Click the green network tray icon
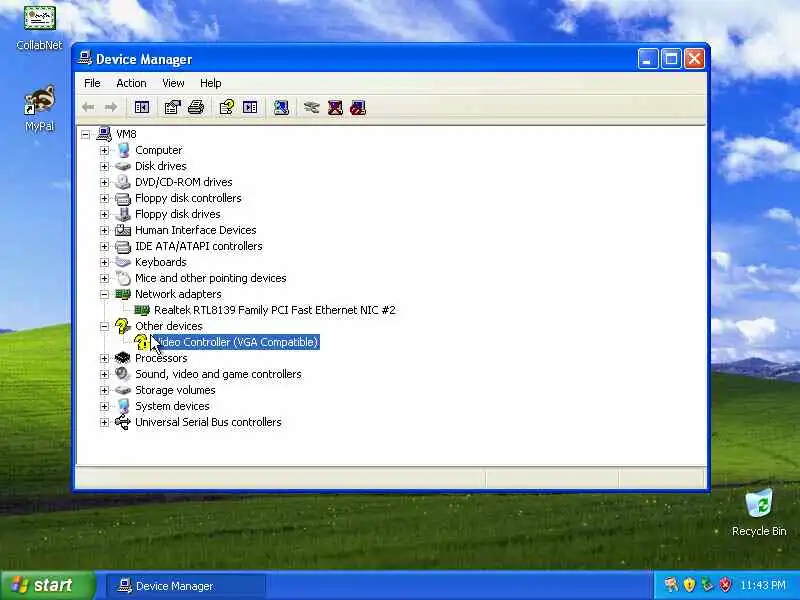The image size is (800, 600). coord(707,585)
